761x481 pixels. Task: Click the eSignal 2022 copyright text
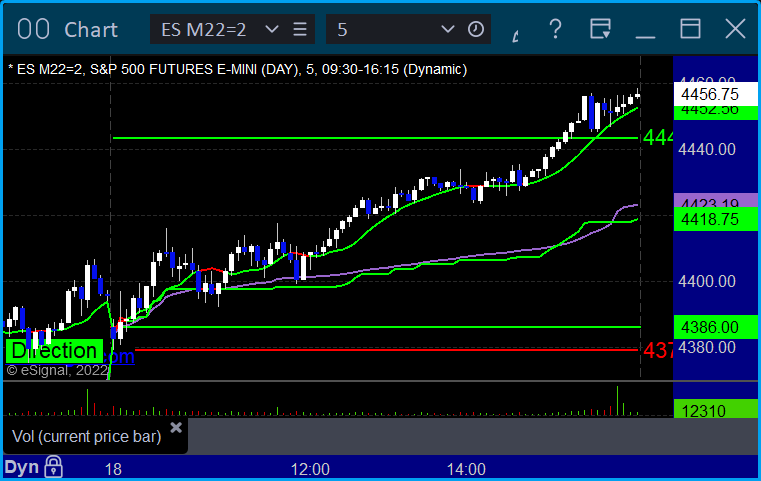click(x=57, y=370)
